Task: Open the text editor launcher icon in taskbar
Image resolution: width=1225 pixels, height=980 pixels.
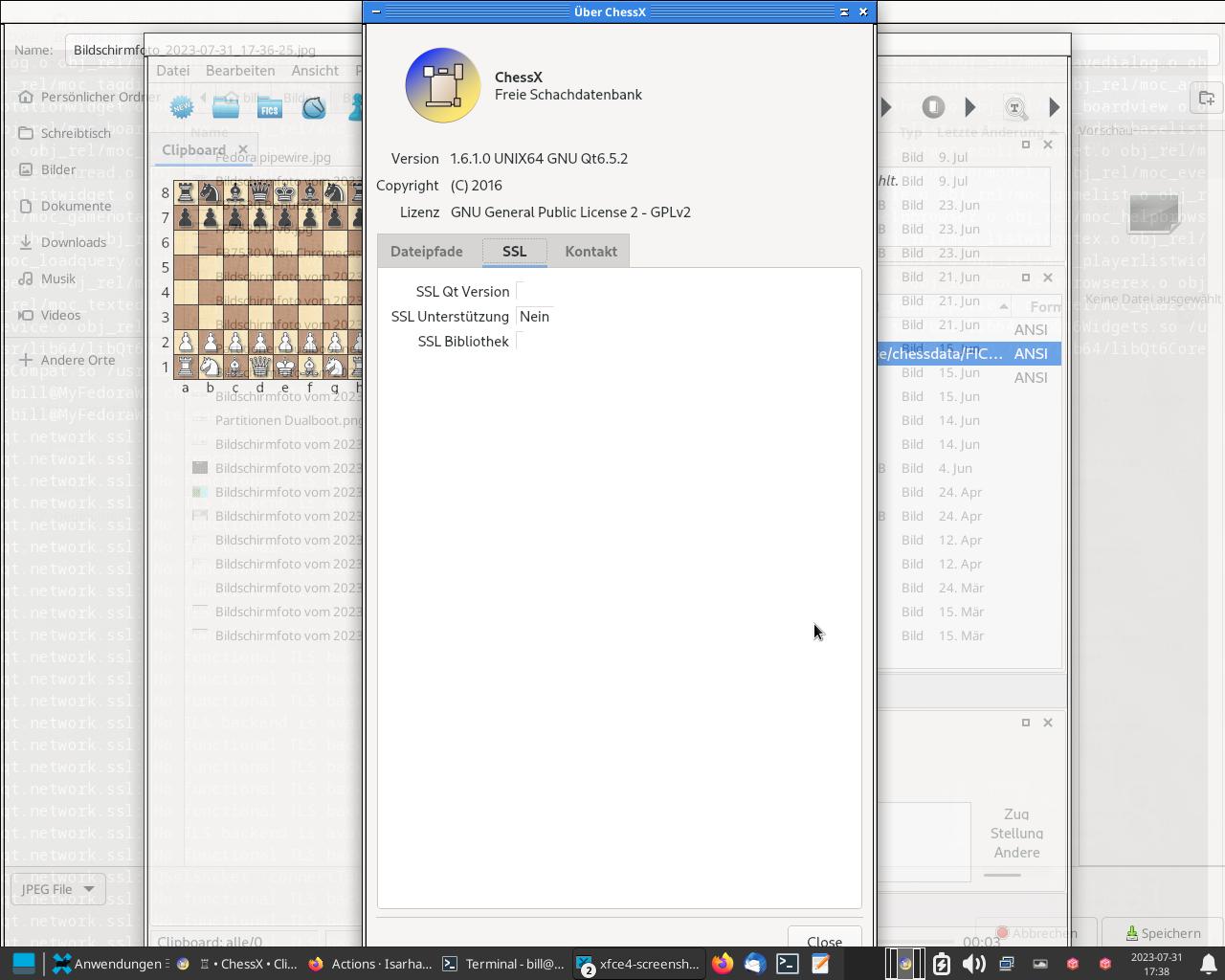Action: 820,964
